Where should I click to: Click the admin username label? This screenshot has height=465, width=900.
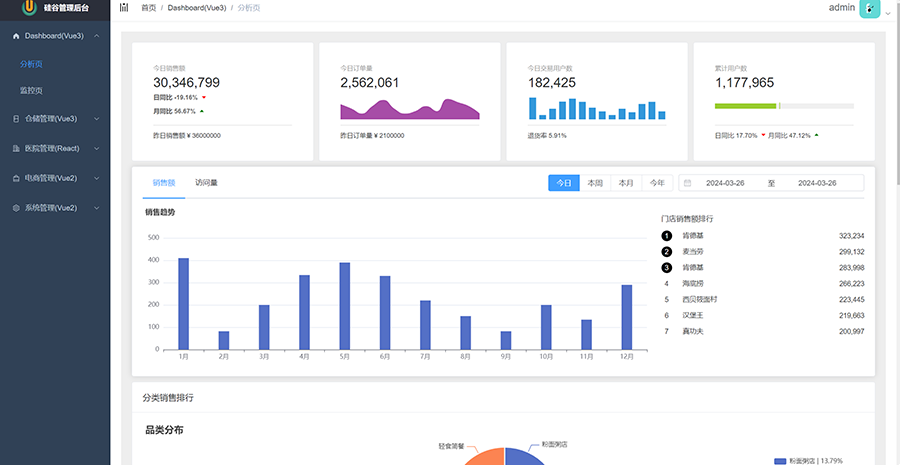click(842, 8)
